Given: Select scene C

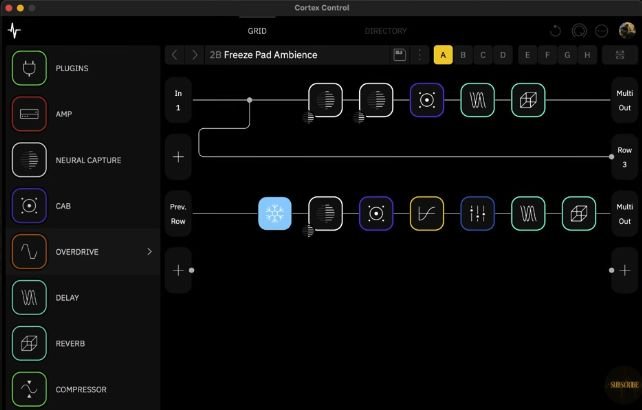Looking at the screenshot, I should (483, 55).
